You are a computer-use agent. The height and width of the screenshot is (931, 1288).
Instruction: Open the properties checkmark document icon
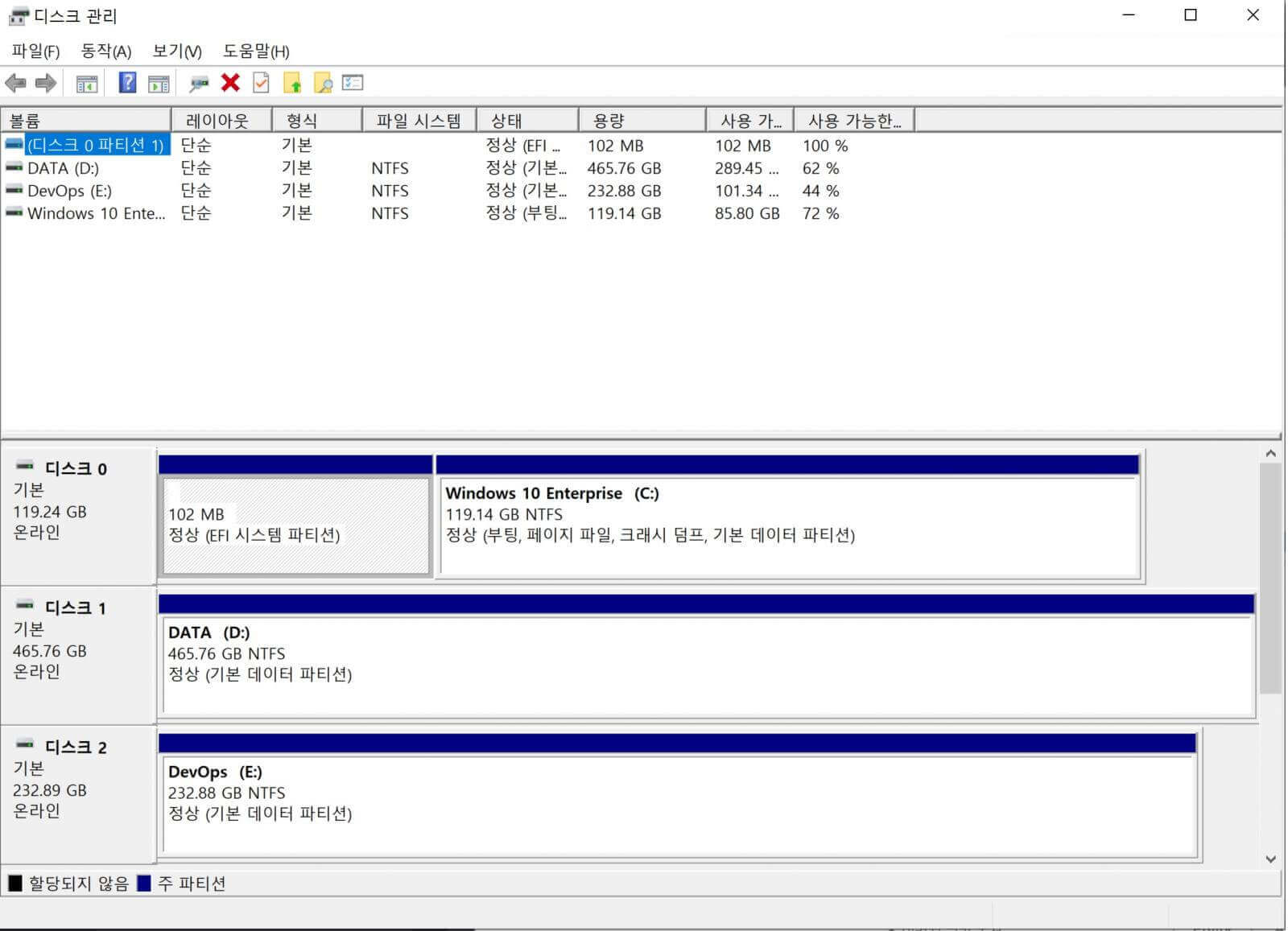coord(261,82)
